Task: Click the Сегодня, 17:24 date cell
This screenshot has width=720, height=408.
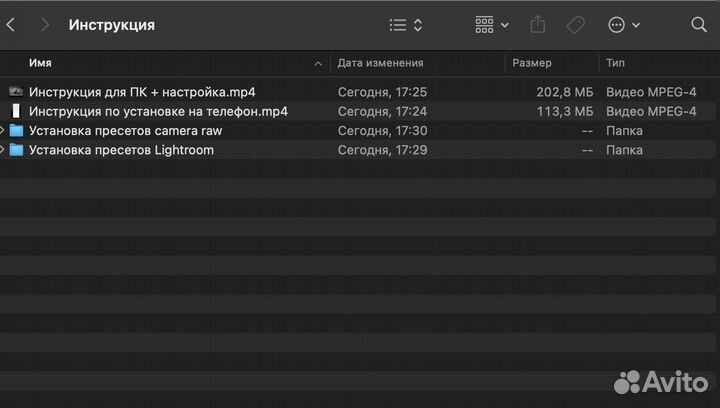Action: [x=382, y=111]
